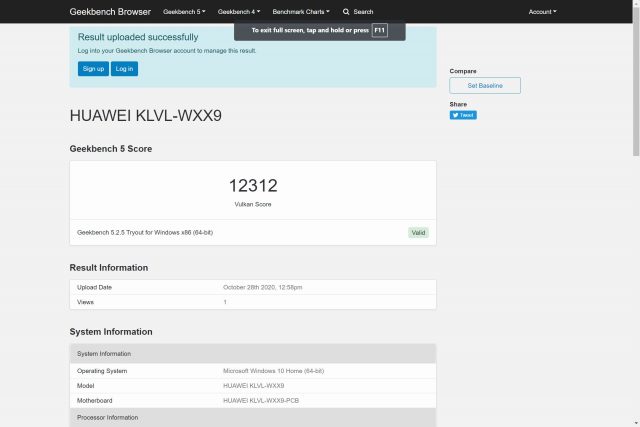Image resolution: width=640 pixels, height=427 pixels.
Task: Click the Sign up button
Action: (x=93, y=69)
